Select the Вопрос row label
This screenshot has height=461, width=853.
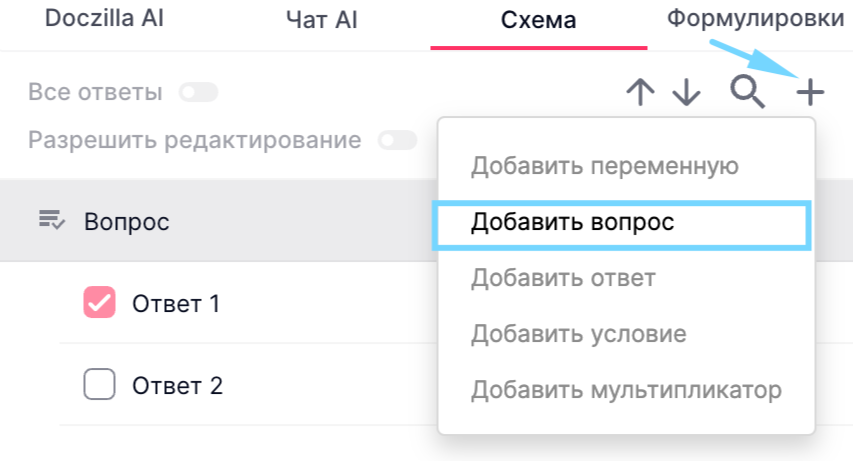pyautogui.click(x=127, y=221)
